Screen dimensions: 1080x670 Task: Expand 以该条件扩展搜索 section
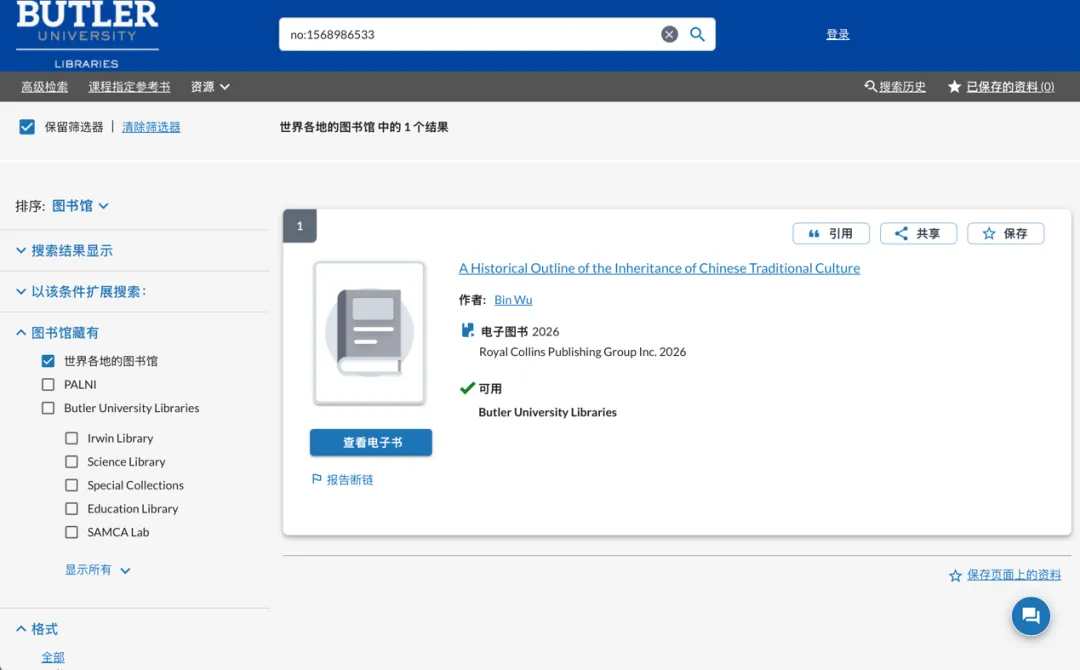coord(81,292)
